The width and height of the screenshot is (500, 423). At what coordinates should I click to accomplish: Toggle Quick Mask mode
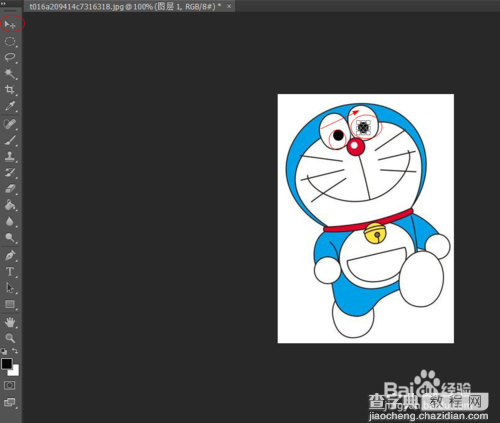(x=9, y=386)
